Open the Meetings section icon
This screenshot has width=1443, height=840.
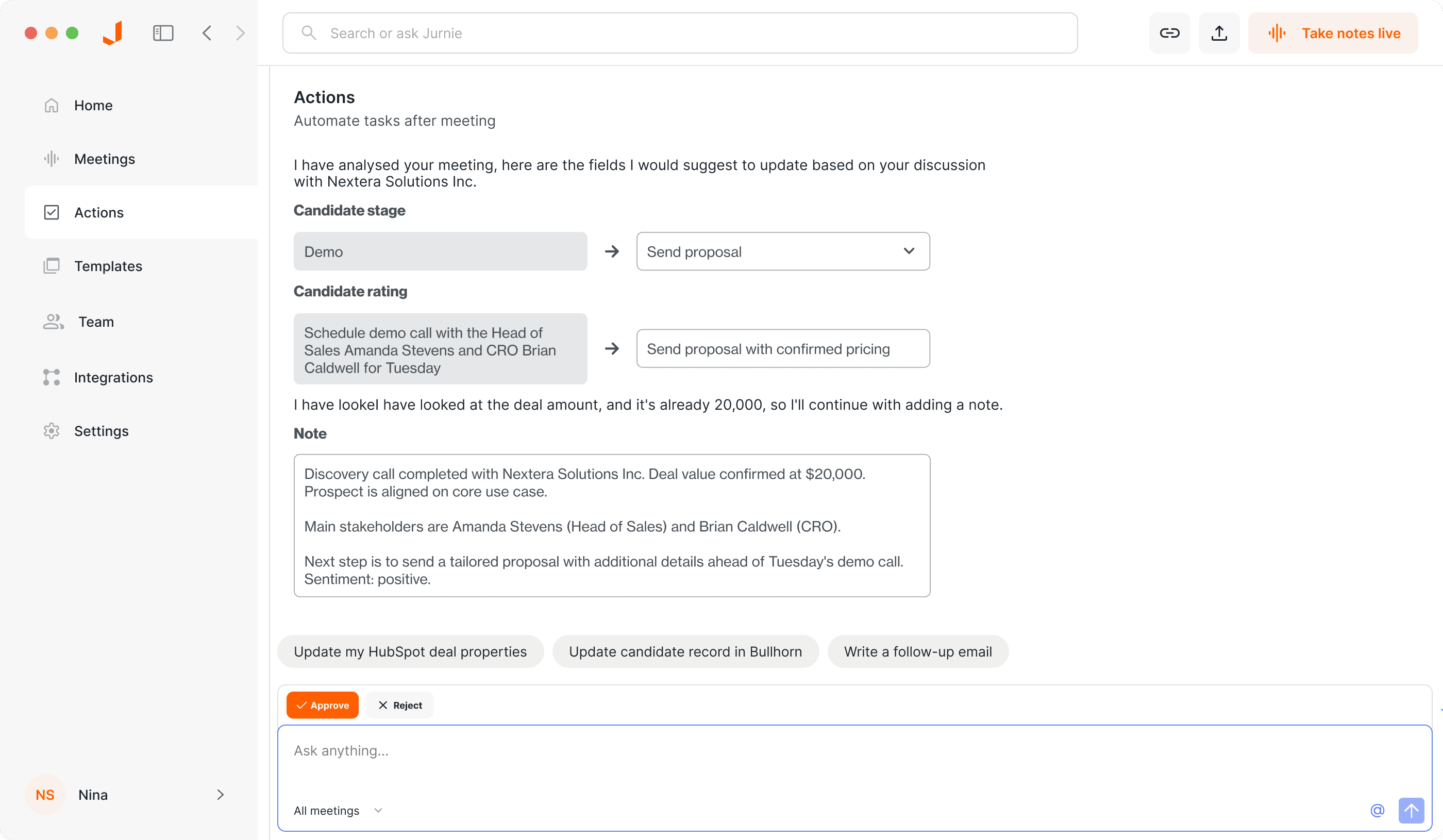click(52, 159)
